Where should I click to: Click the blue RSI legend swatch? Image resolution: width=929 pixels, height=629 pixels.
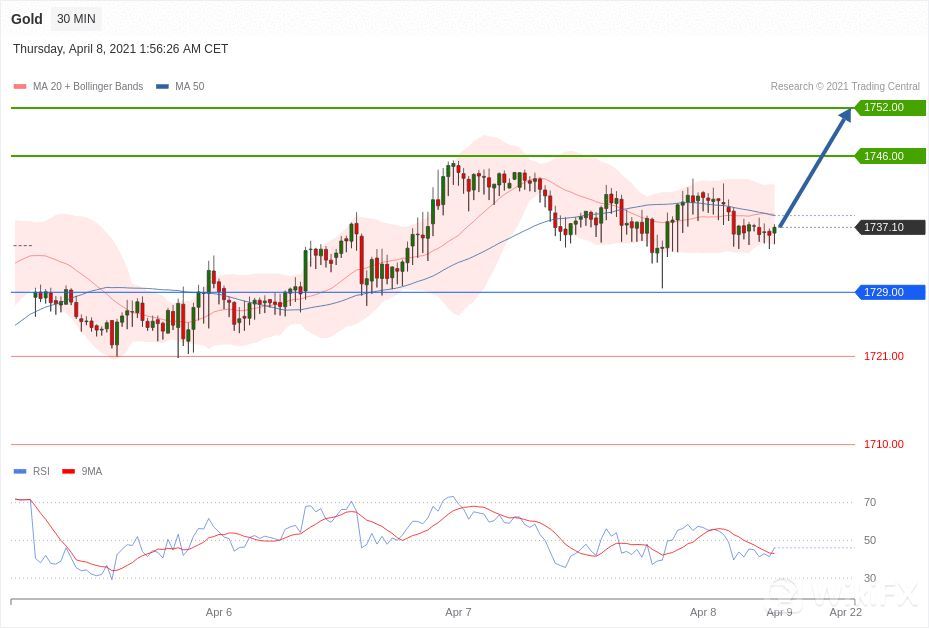point(20,471)
